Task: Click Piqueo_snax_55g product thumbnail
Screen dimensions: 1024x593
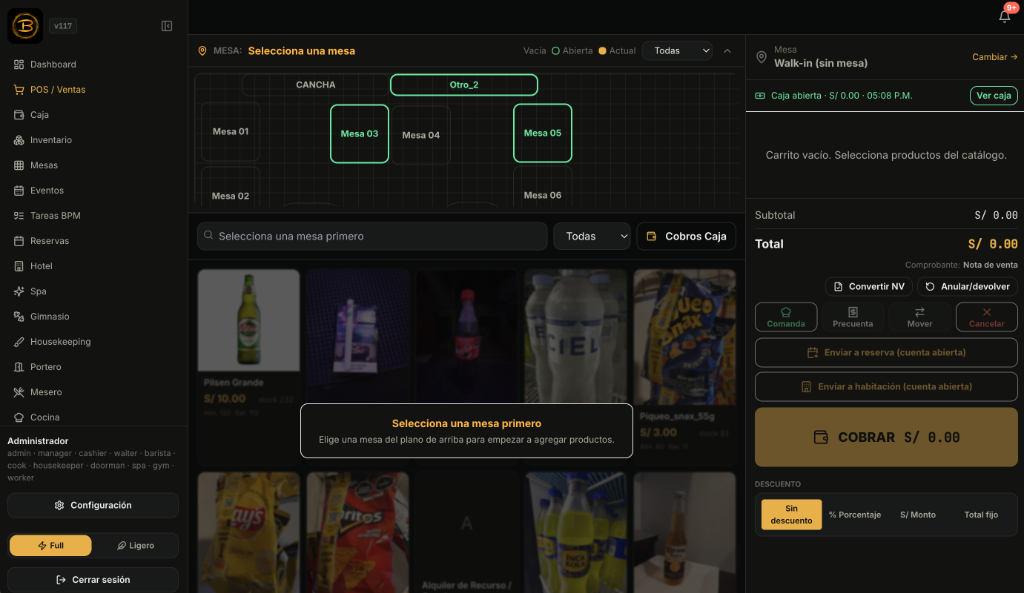Action: point(684,338)
